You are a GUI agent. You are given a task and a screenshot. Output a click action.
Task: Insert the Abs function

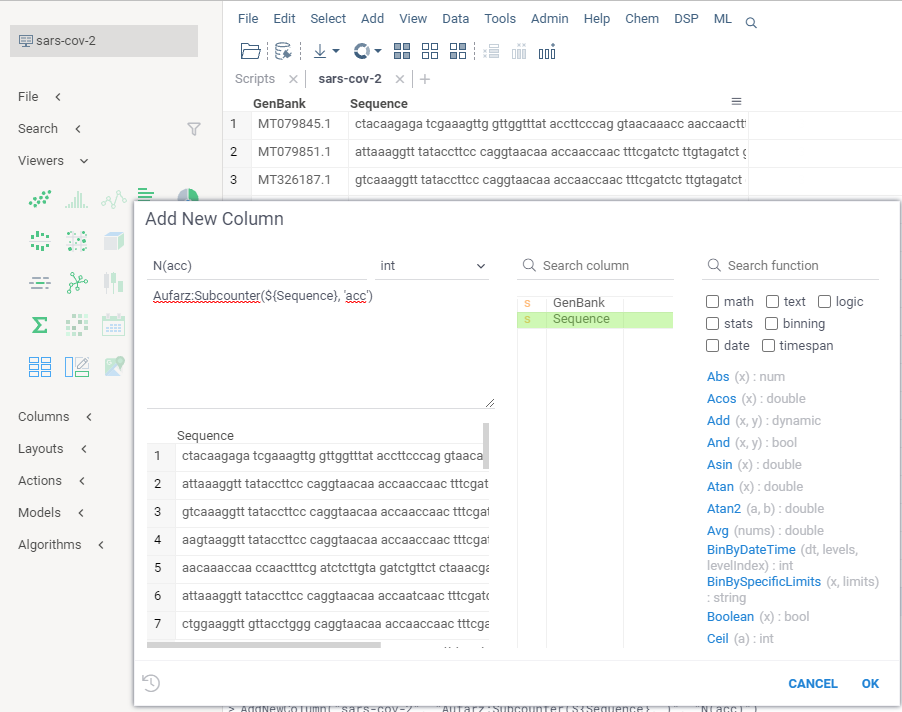[718, 377]
